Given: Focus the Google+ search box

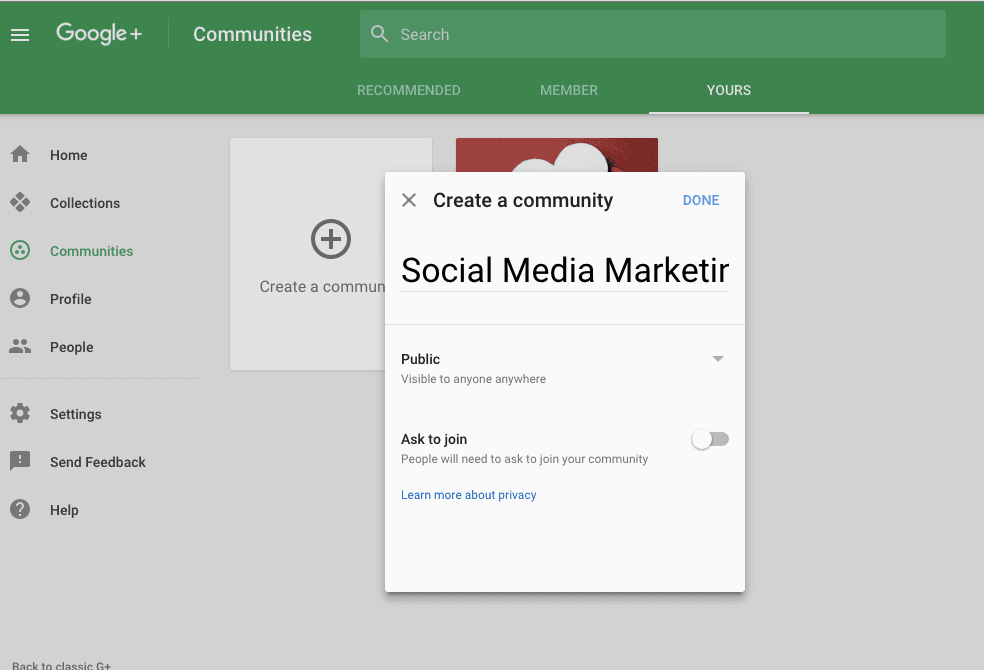Looking at the screenshot, I should (x=660, y=34).
